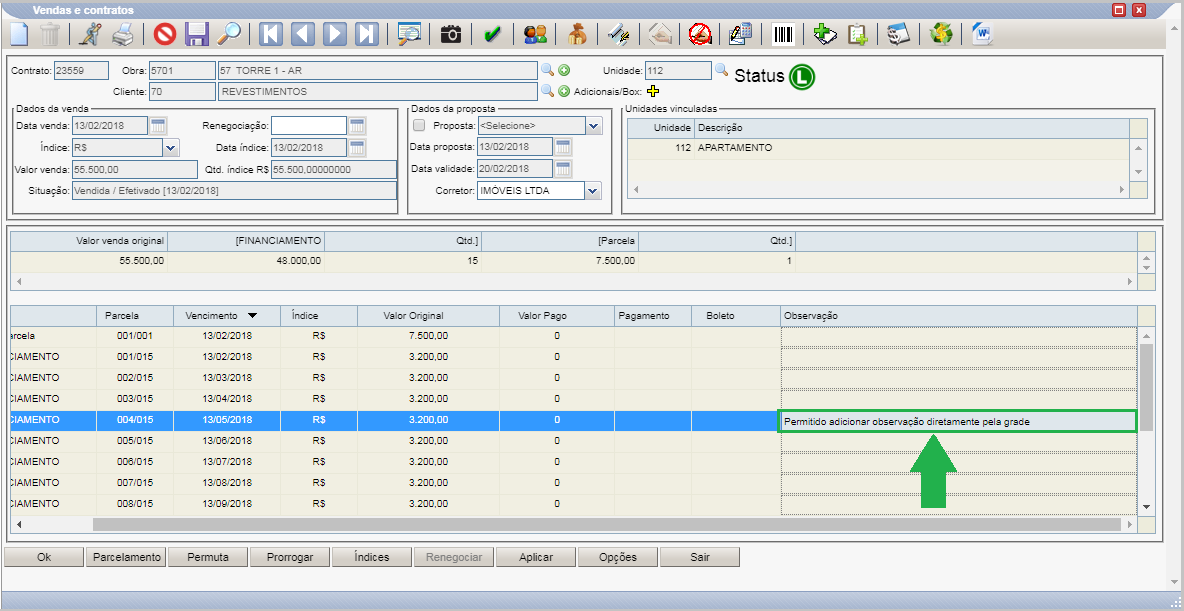Screen dimensions: 1184x611
Task: Click the camera icon in the toolbar
Action: 451,34
